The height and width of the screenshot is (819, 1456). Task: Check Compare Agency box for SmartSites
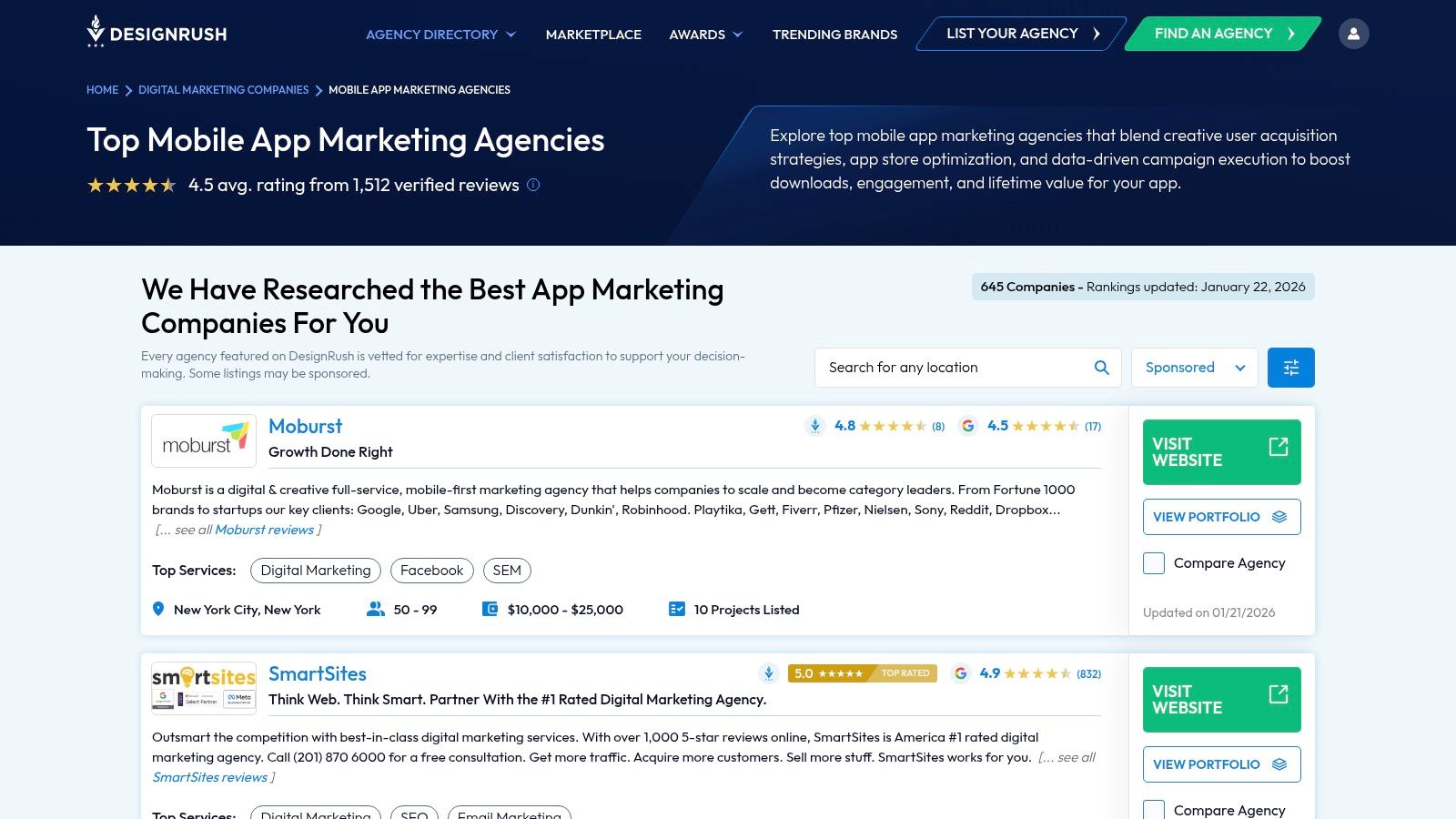1154,810
